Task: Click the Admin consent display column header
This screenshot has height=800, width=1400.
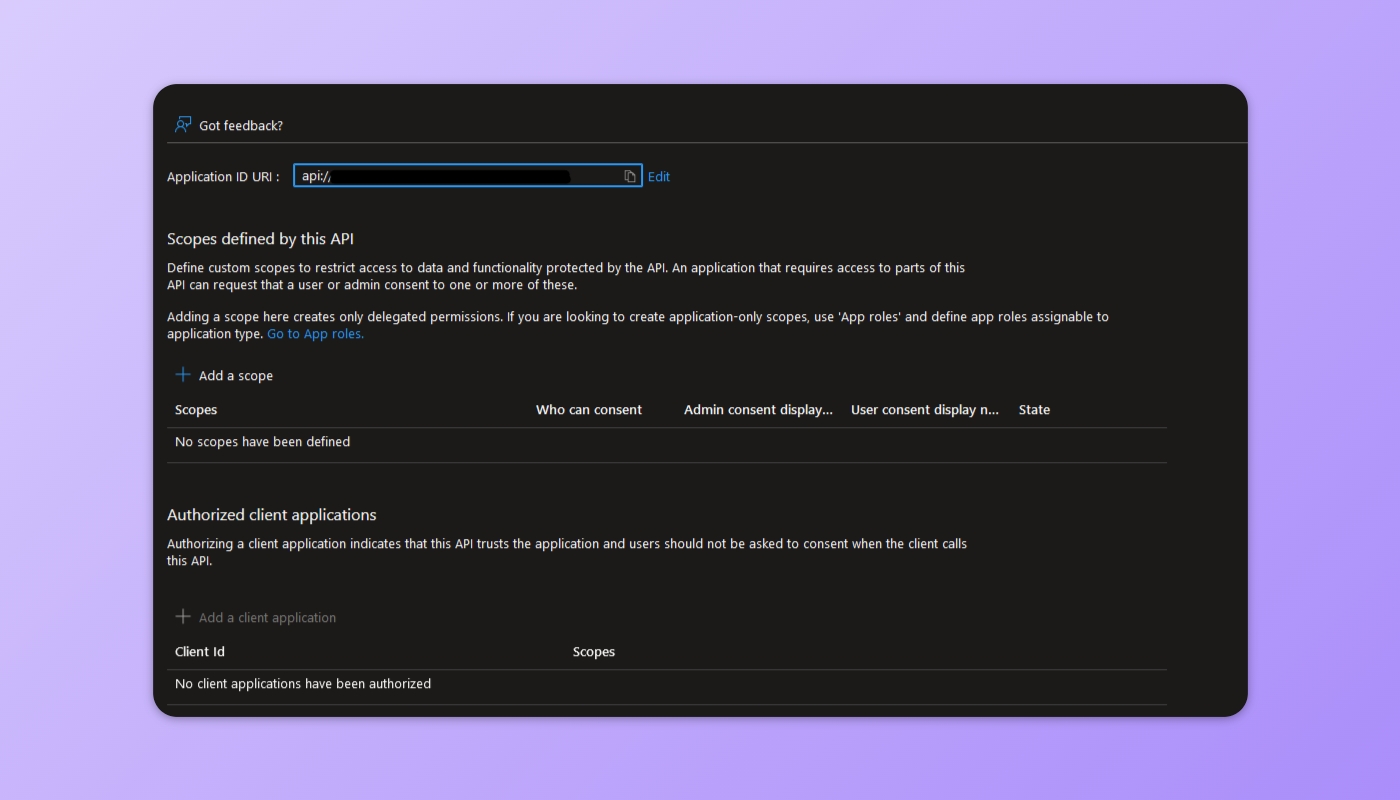Action: point(758,409)
